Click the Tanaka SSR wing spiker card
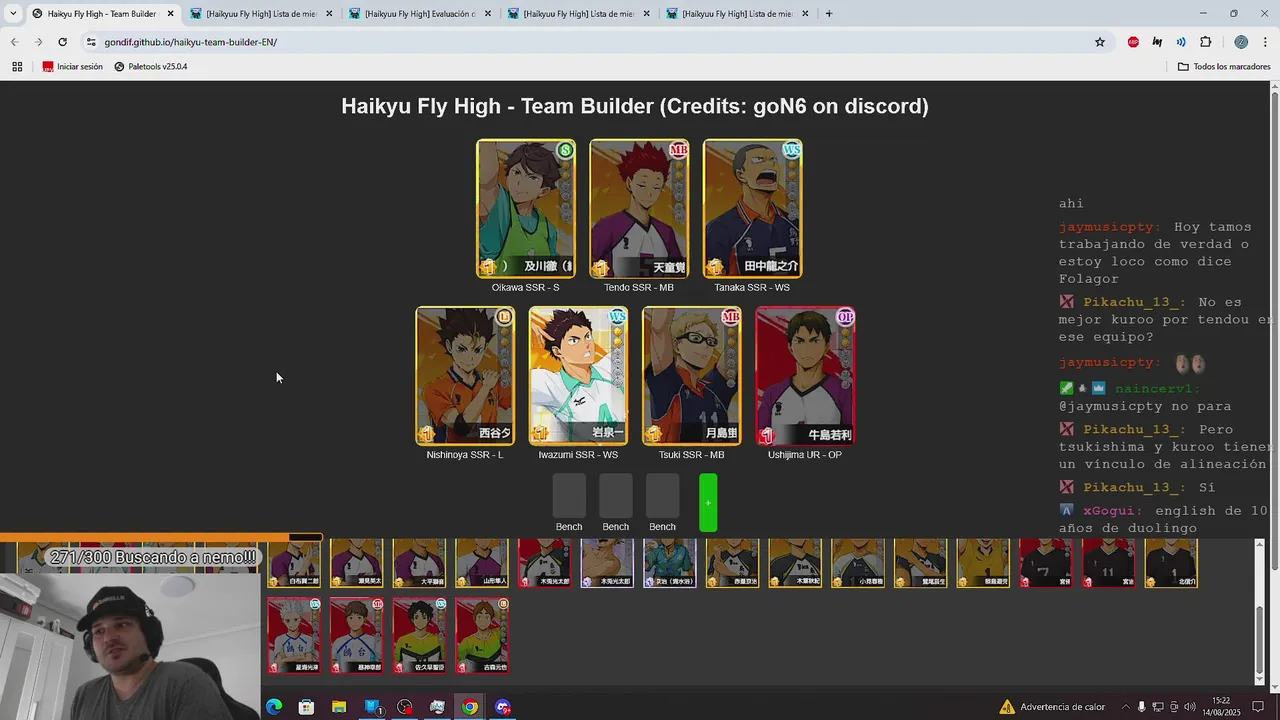 click(x=753, y=209)
